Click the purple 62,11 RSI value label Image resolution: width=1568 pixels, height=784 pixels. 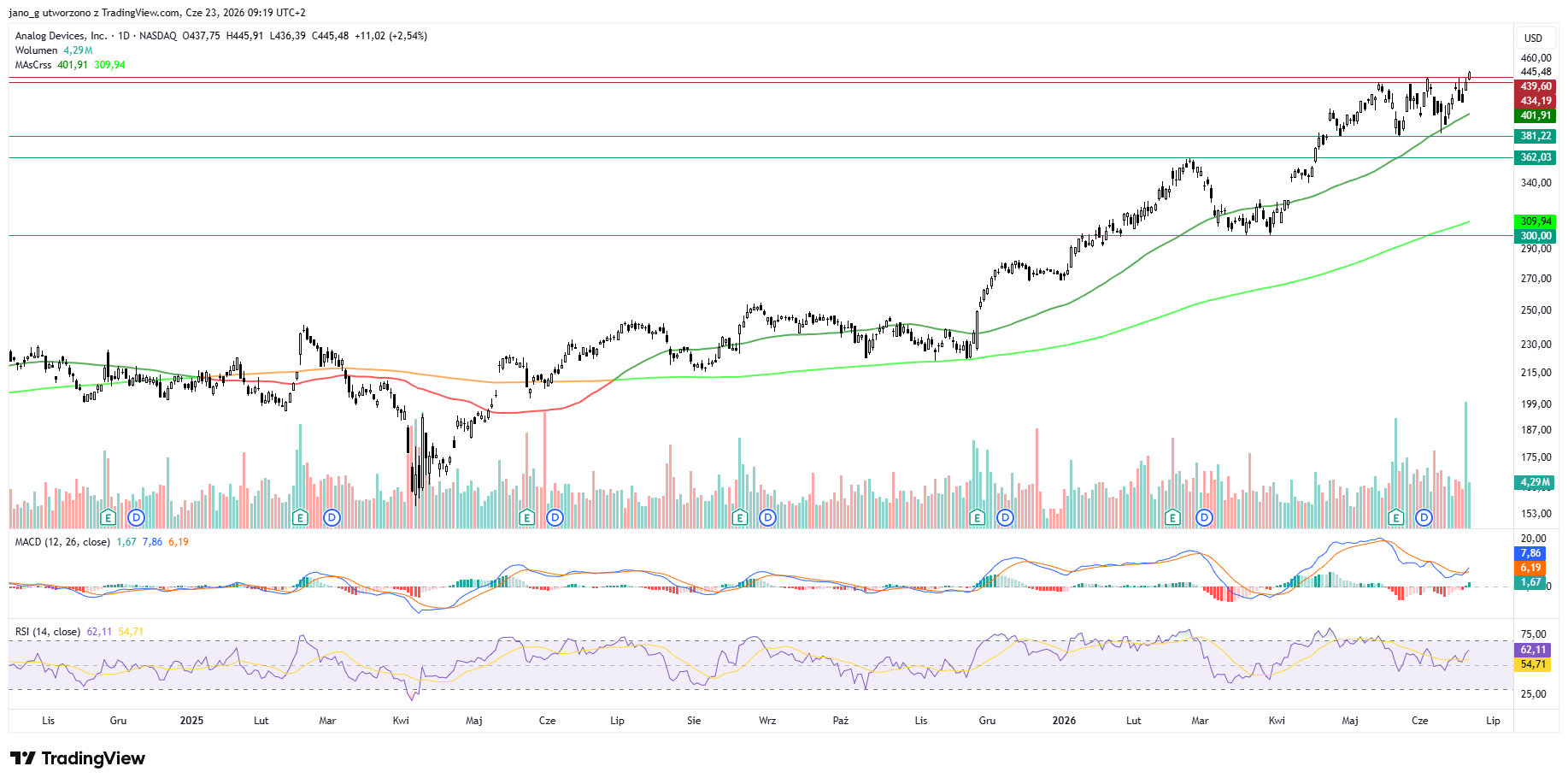[1533, 650]
